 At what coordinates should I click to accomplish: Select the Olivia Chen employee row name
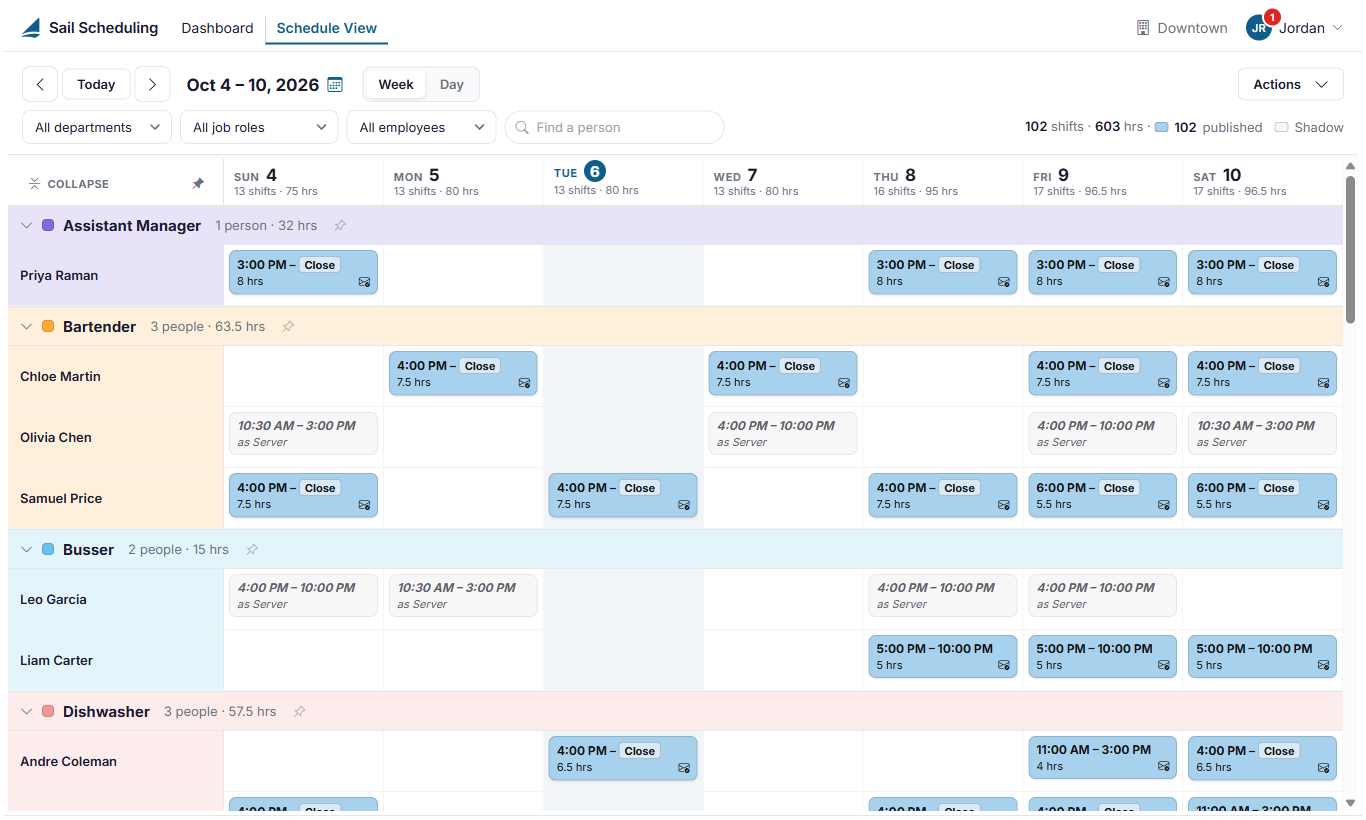(56, 438)
